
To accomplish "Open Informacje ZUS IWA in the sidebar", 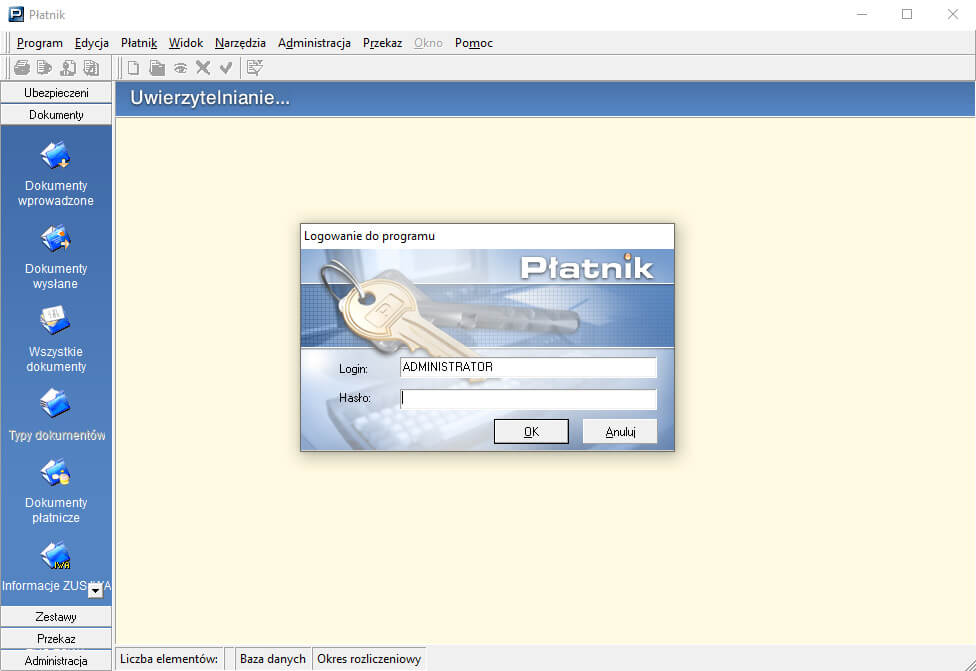I will click(x=56, y=568).
